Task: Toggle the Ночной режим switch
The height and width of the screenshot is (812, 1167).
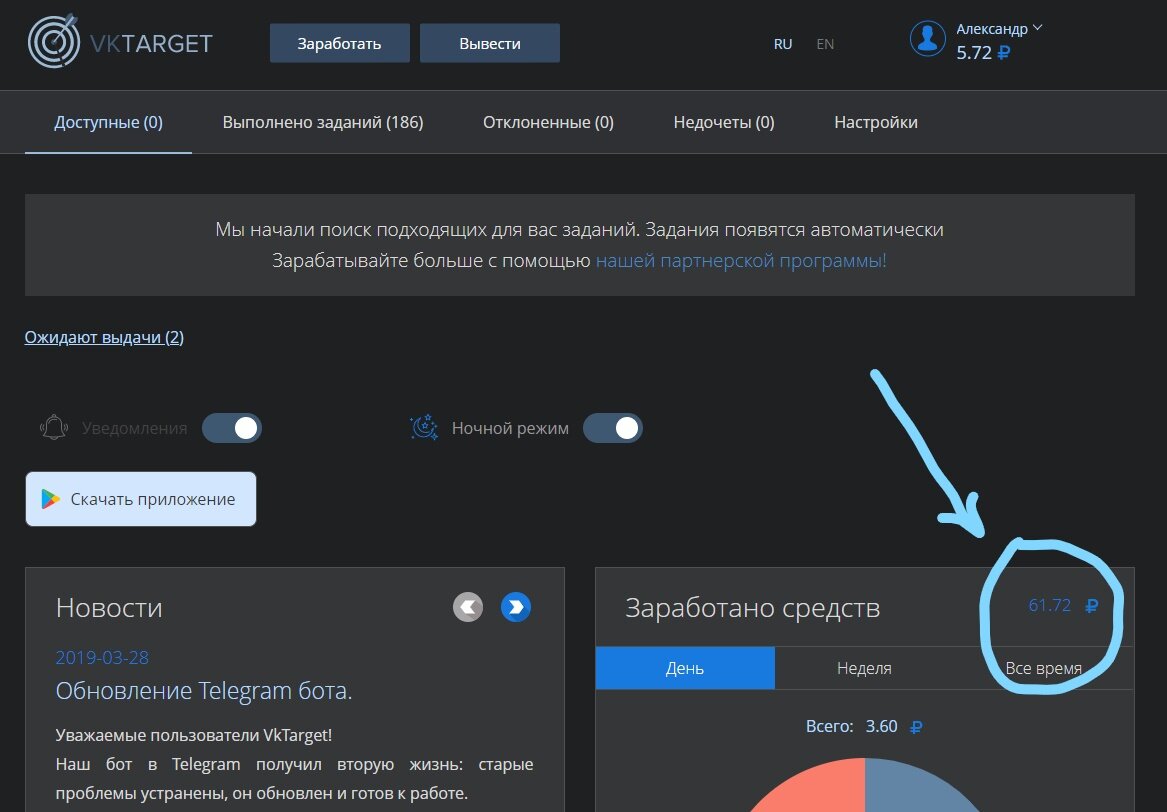Action: click(613, 428)
